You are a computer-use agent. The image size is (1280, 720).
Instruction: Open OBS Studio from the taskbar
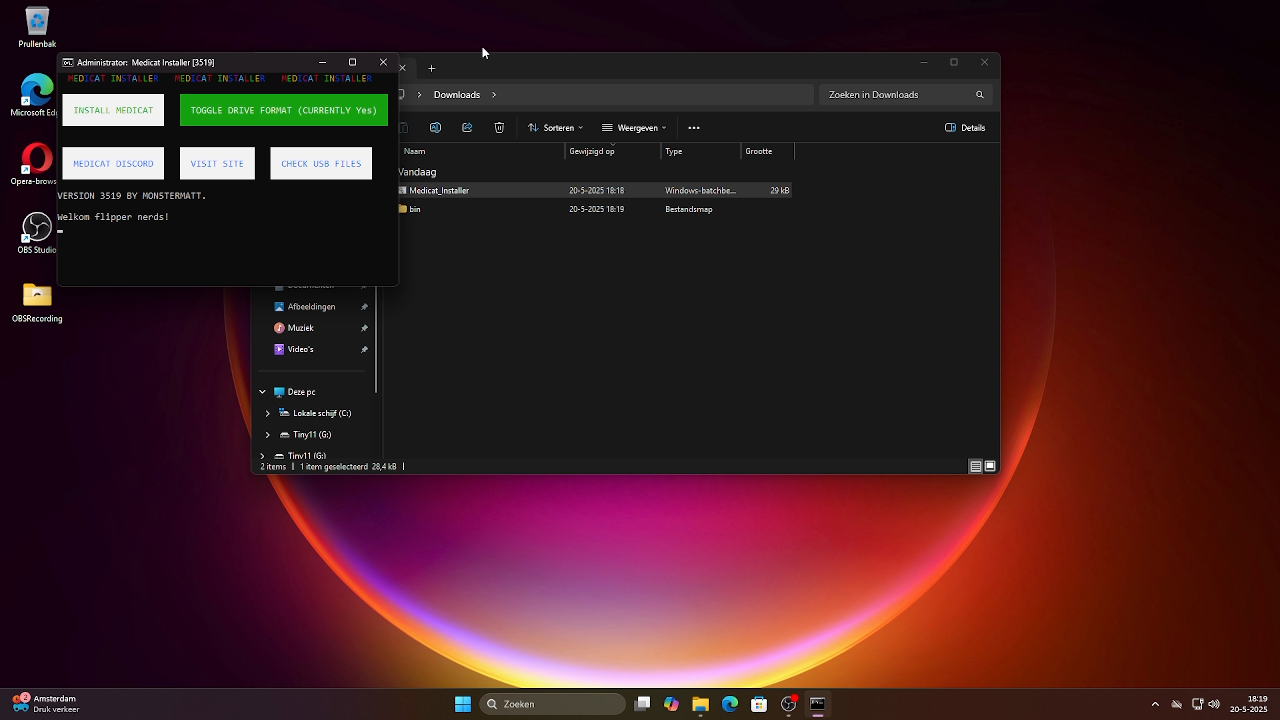788,704
